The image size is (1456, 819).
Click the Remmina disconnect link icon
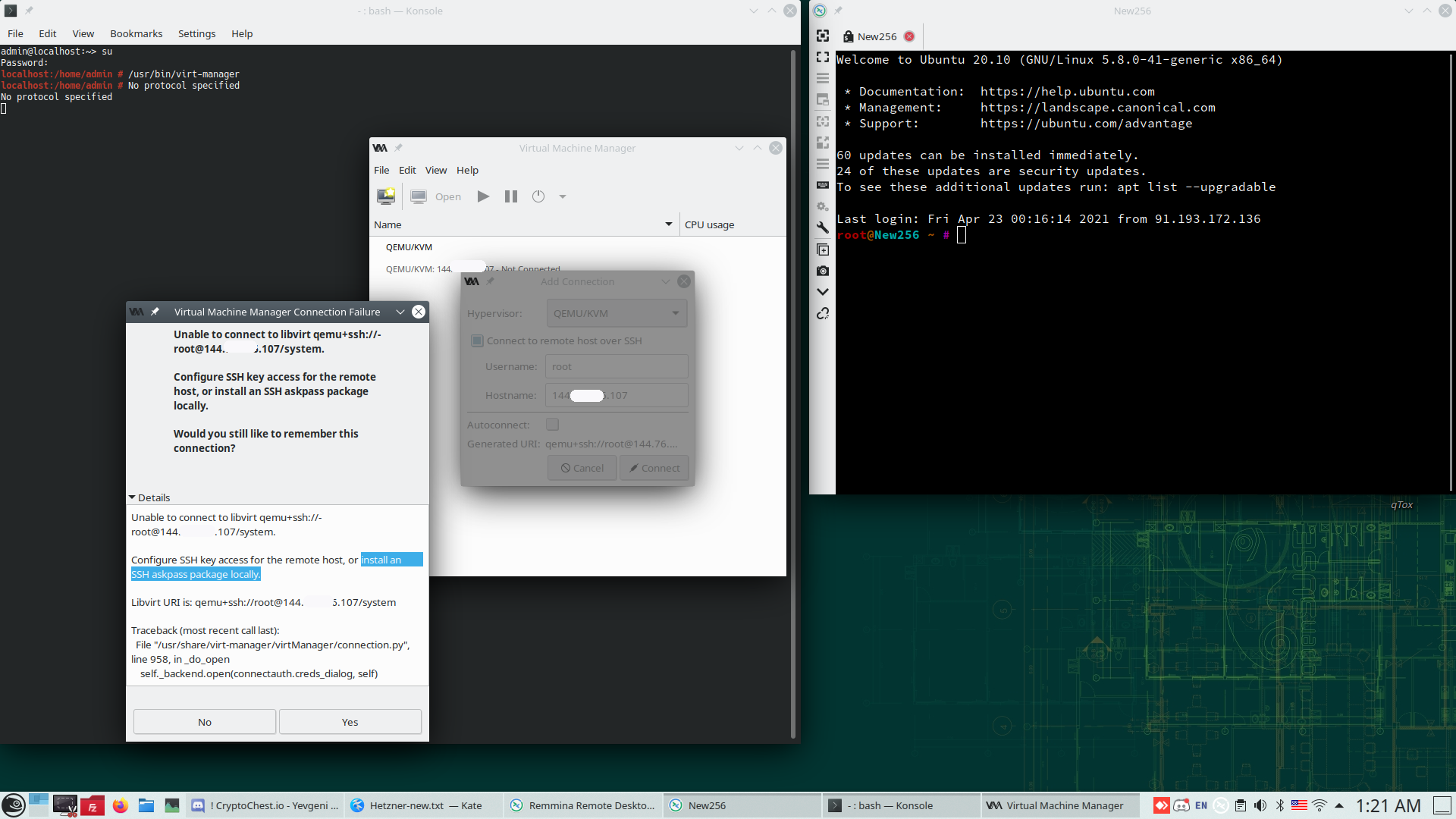823,313
